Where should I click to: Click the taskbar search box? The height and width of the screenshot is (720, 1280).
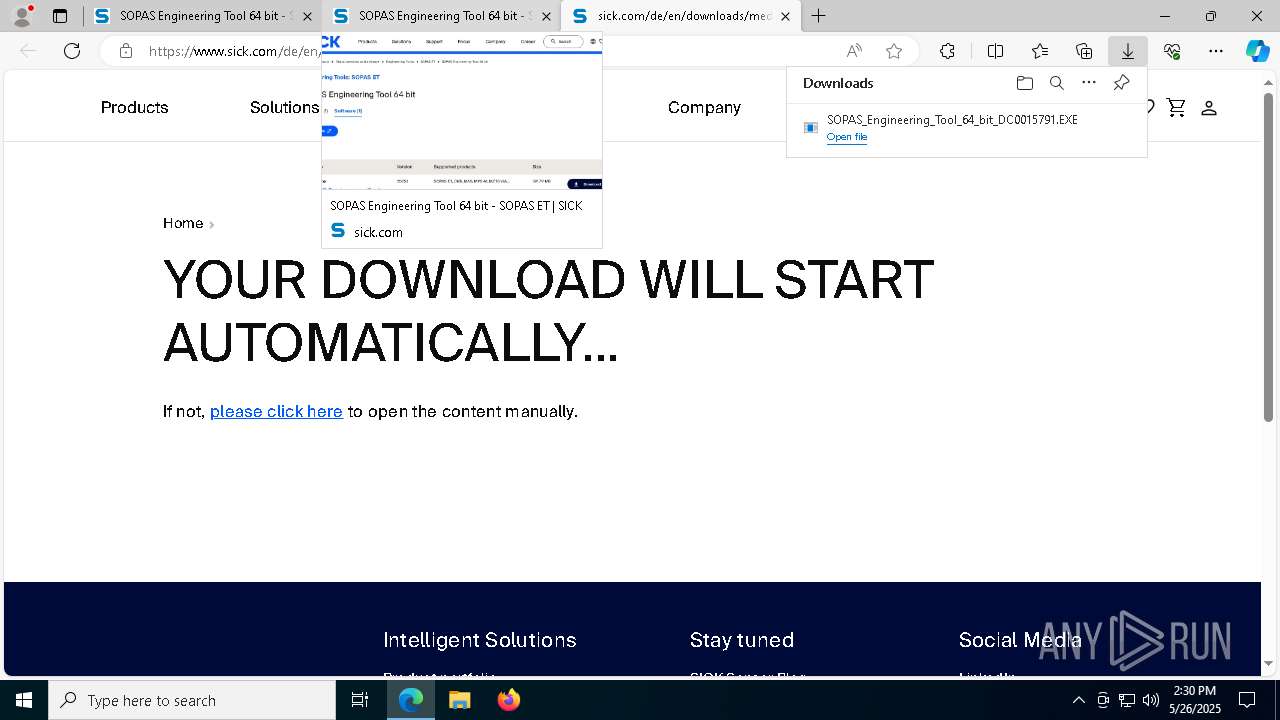point(192,700)
